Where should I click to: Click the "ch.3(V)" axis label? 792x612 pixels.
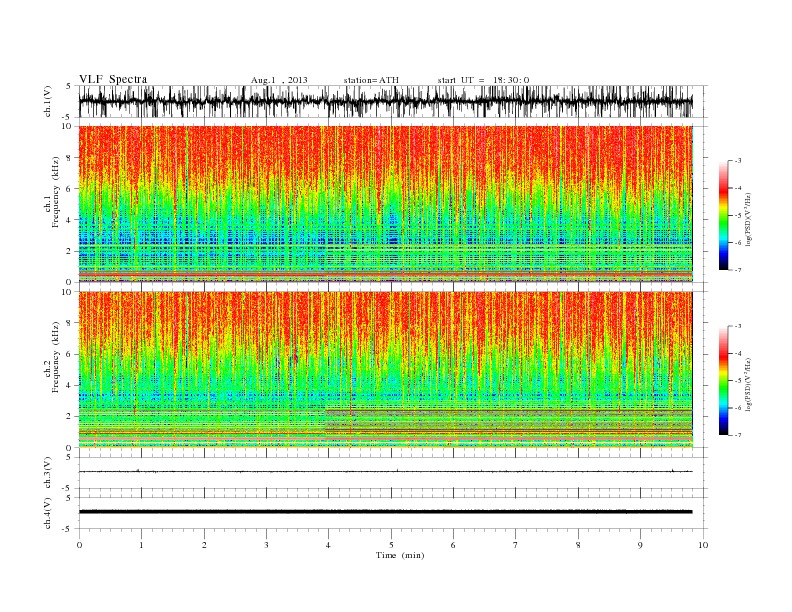point(48,473)
